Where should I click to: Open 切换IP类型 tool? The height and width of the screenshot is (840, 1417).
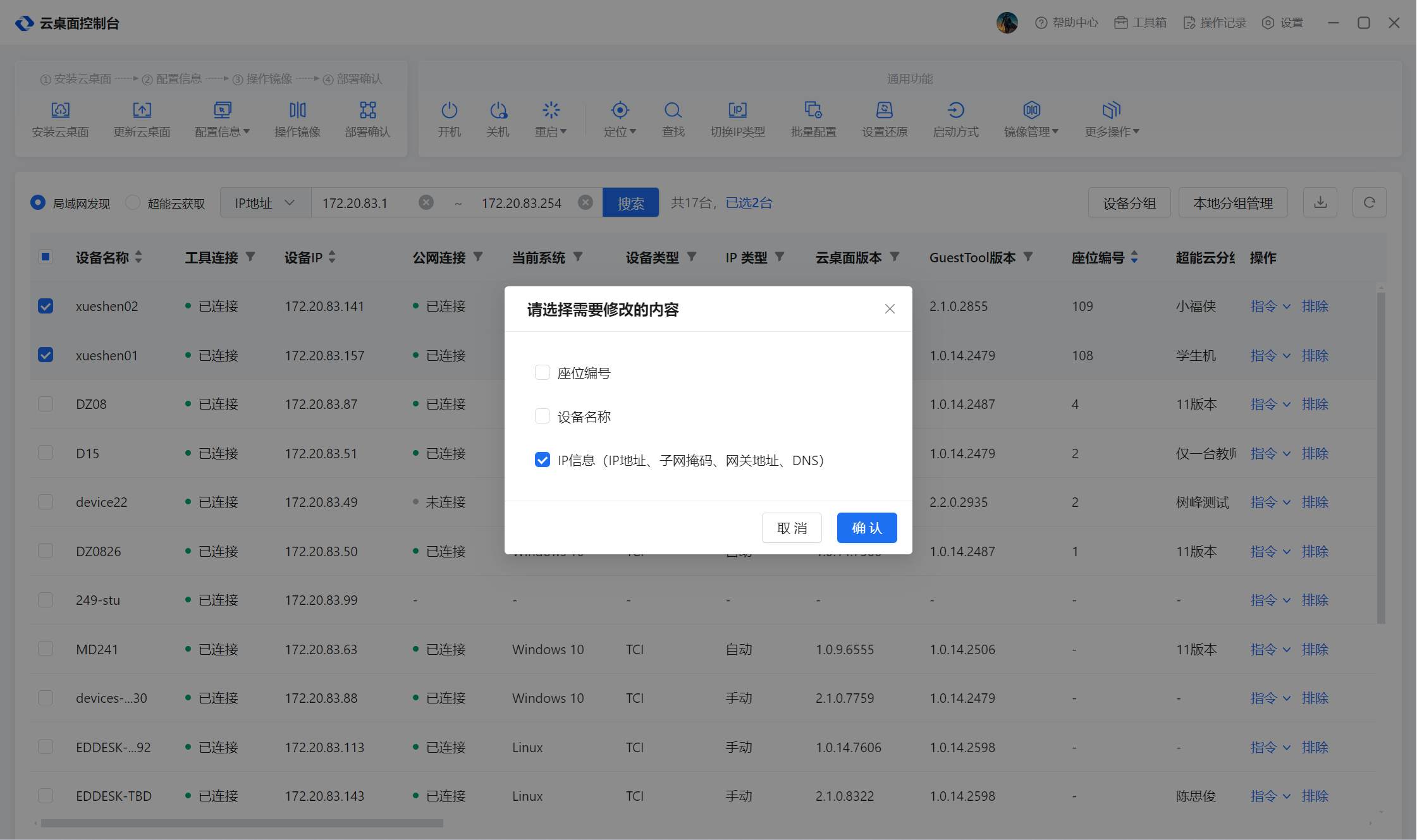click(737, 111)
